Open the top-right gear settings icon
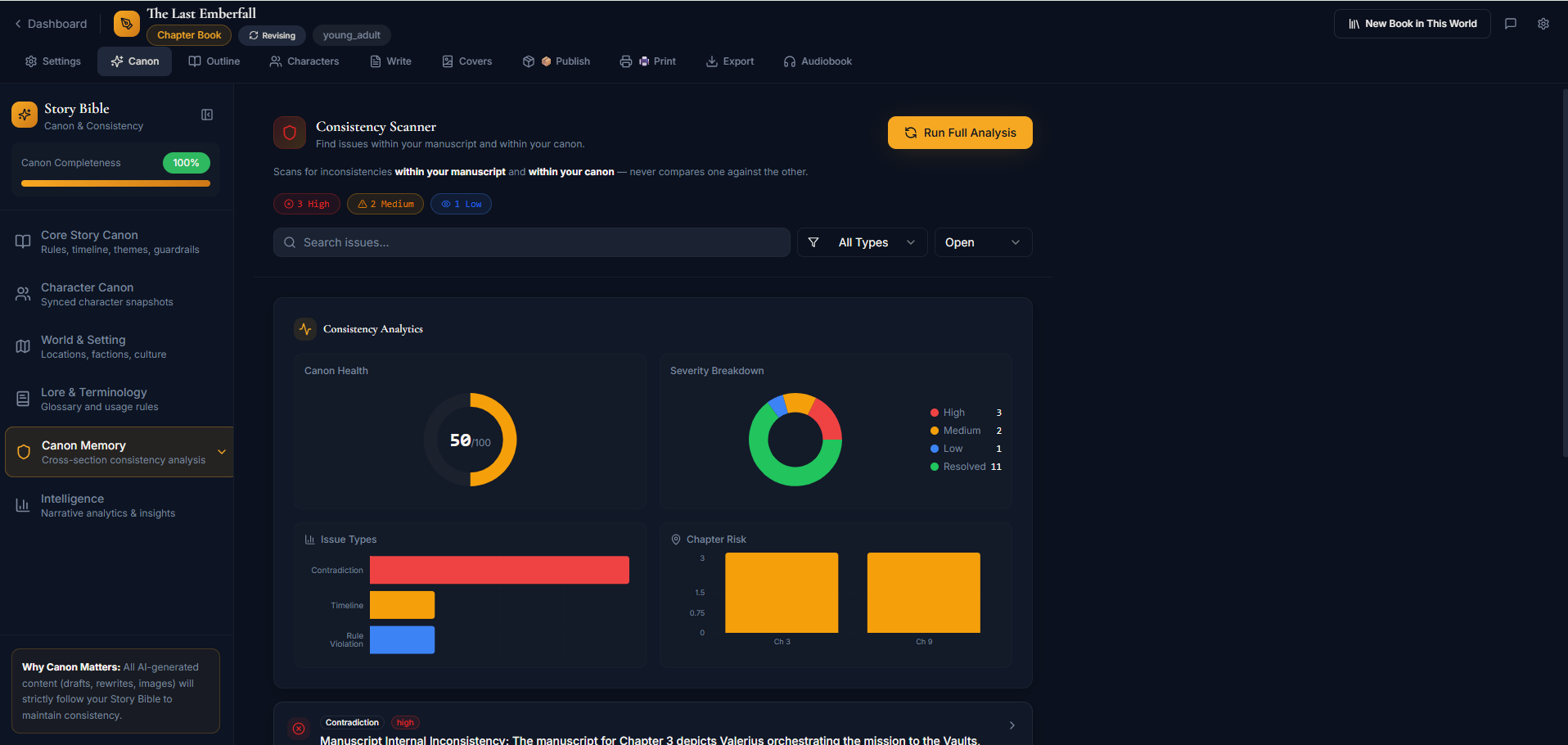 coord(1543,24)
